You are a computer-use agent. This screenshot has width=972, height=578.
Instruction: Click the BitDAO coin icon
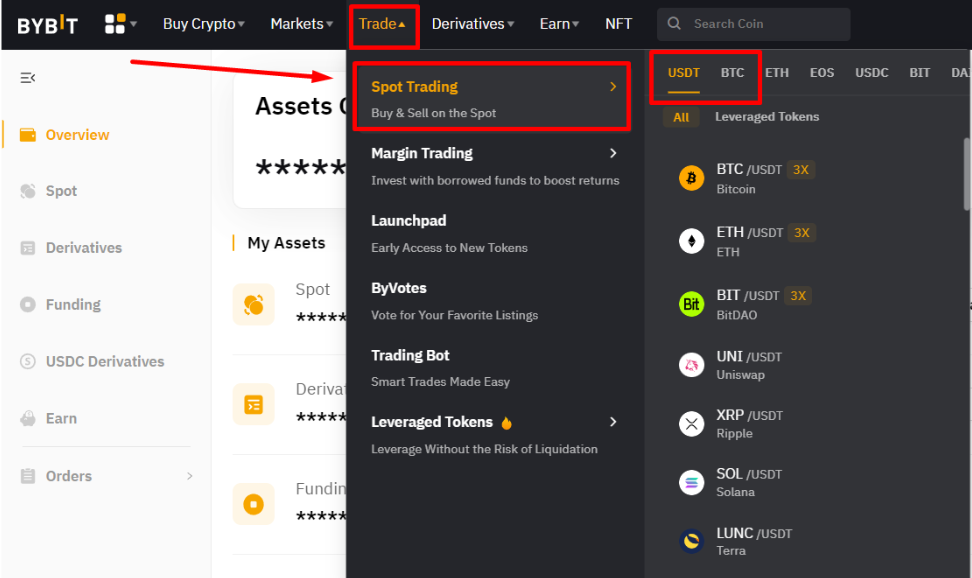pyautogui.click(x=691, y=304)
